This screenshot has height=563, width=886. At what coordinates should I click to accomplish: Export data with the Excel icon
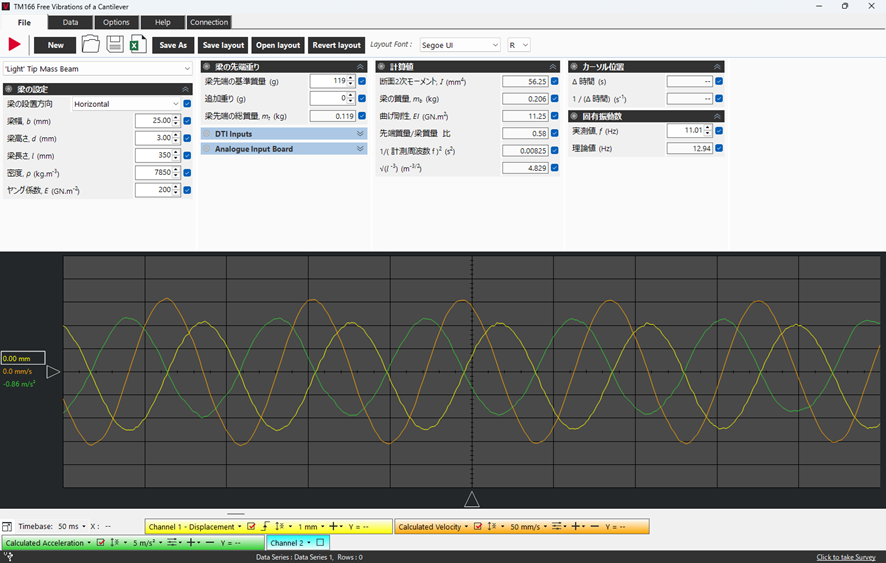(x=138, y=44)
